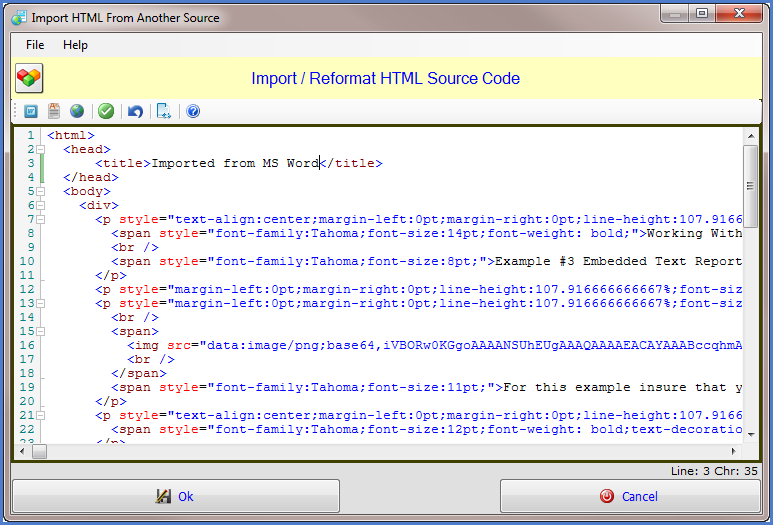
Task: Collapse the head tag fold on line 2
Action: [x=41, y=149]
